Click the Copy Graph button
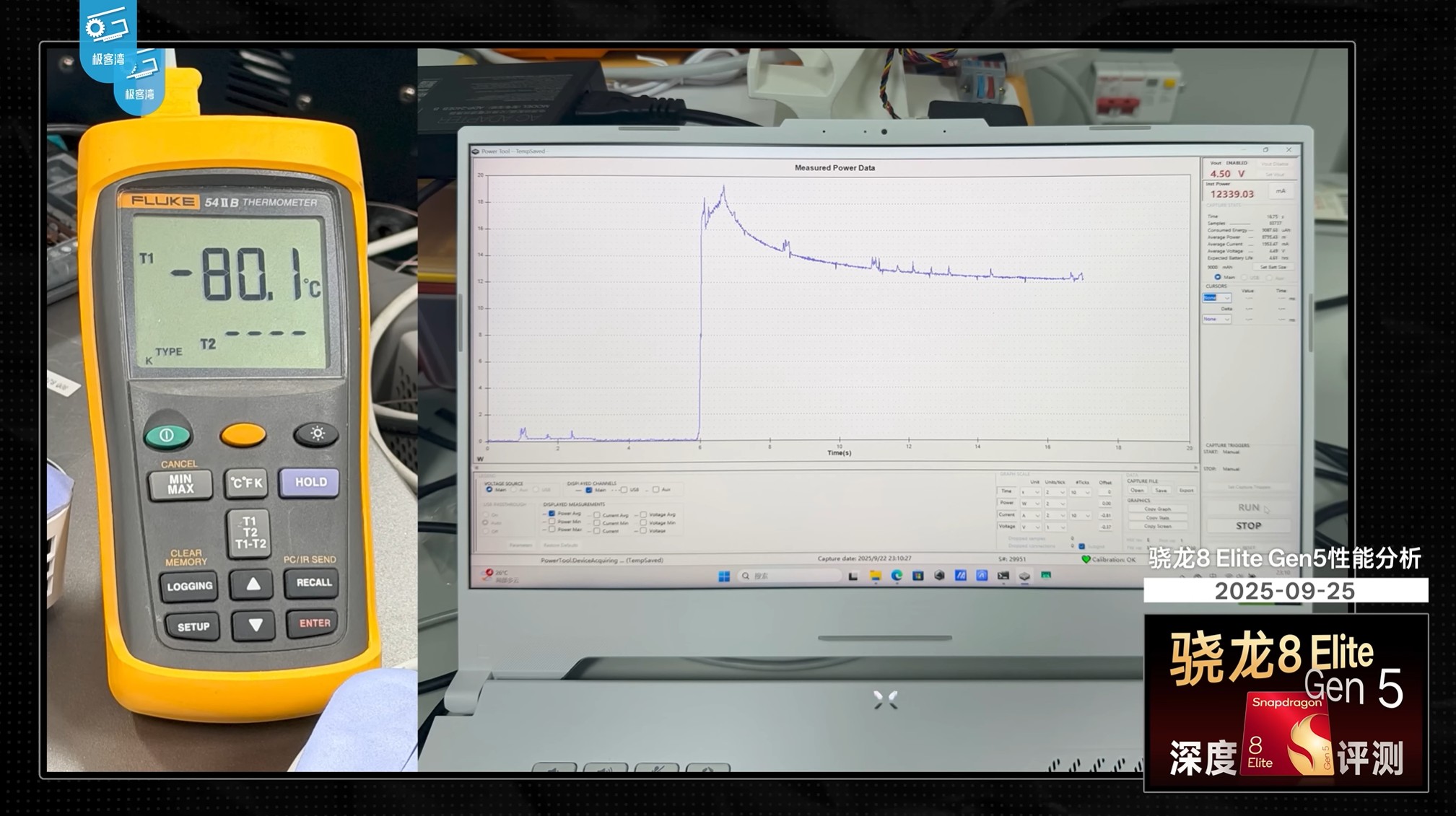This screenshot has width=1456, height=816. tap(1158, 509)
